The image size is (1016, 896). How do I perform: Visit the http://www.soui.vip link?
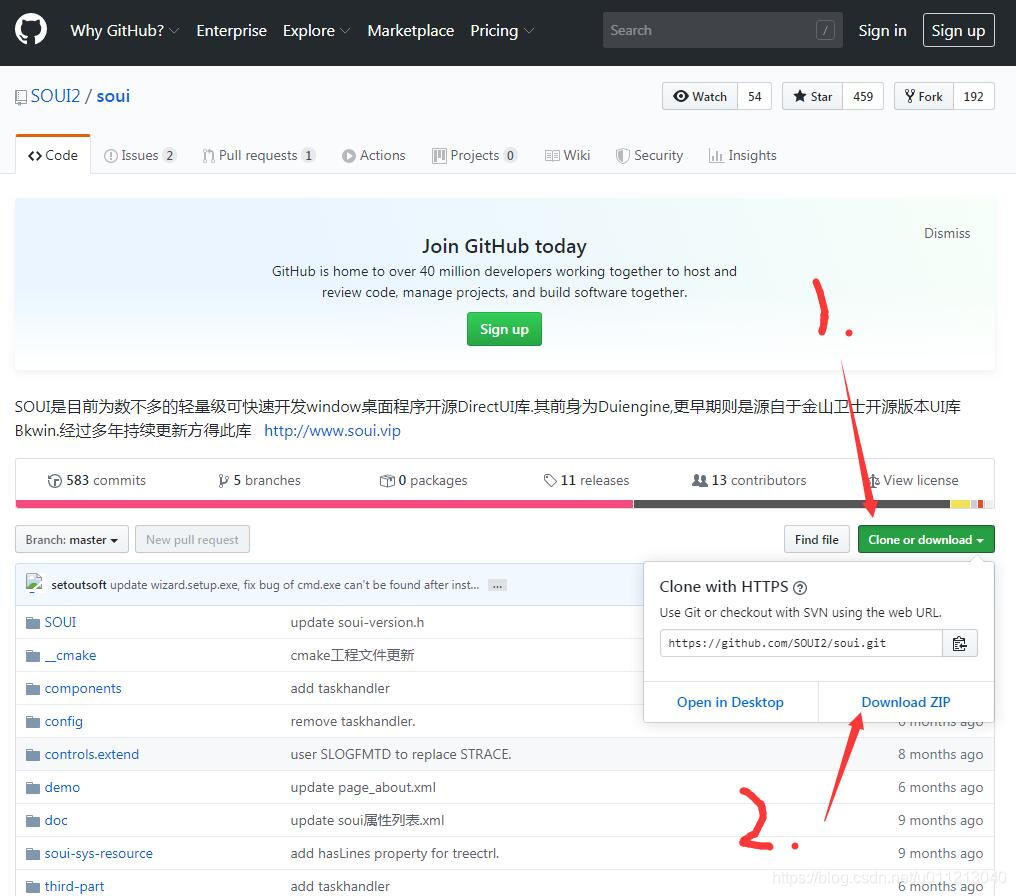[x=332, y=430]
